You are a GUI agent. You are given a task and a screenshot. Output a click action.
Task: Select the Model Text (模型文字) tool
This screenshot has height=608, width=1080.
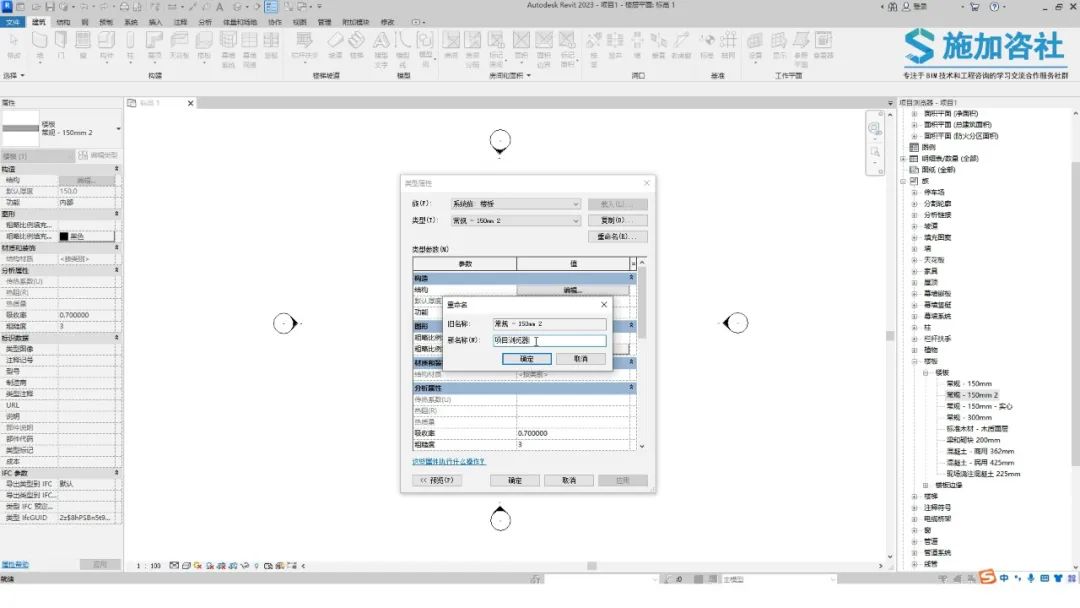[x=381, y=48]
